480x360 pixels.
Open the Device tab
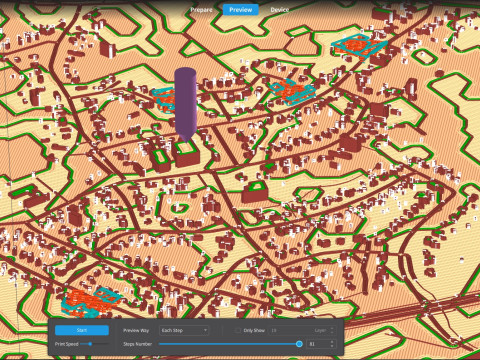pos(279,10)
